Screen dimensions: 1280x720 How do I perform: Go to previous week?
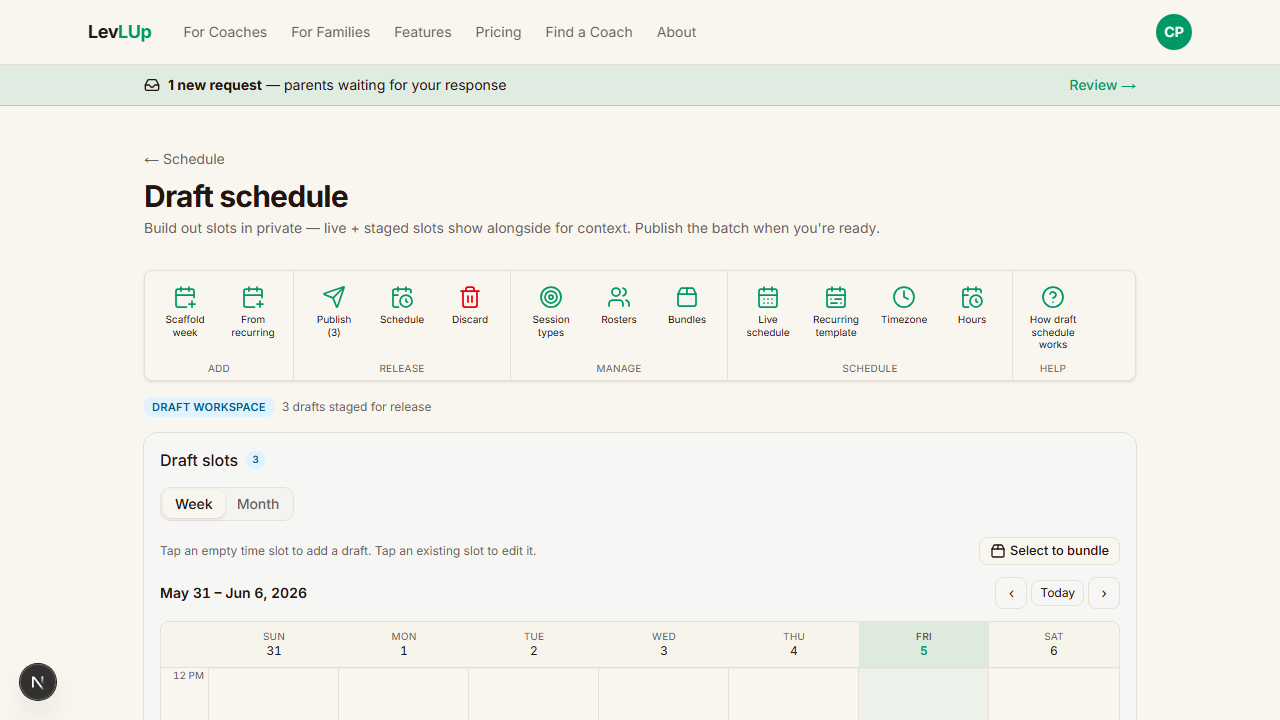click(x=1011, y=593)
